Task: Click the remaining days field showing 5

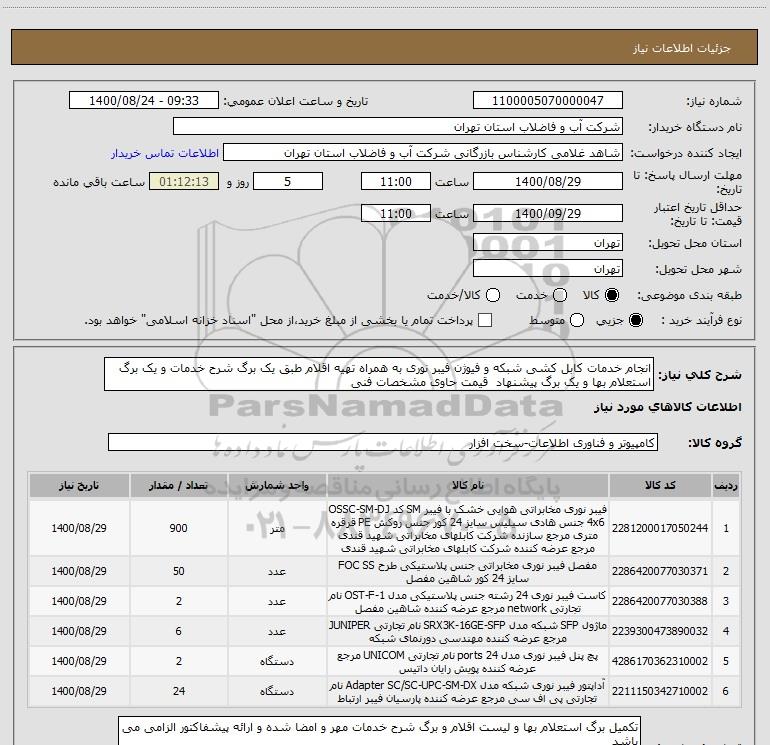Action: coord(288,181)
